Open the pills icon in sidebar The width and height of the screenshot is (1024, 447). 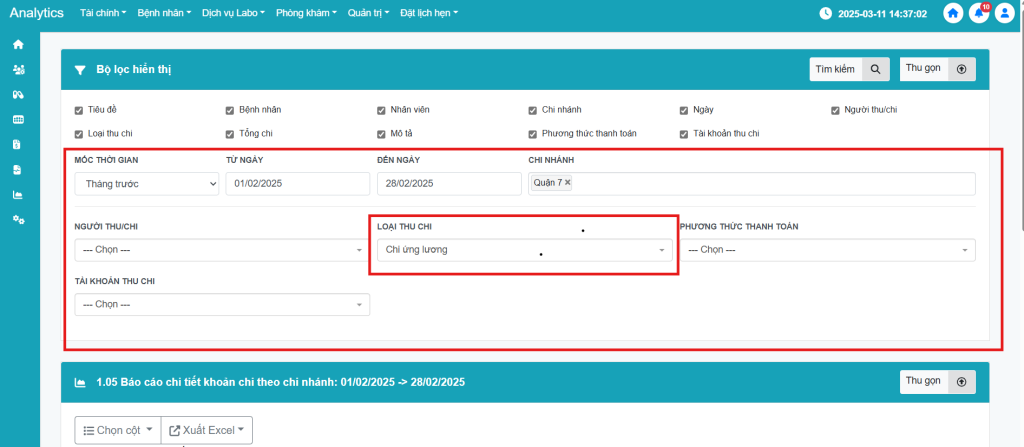(18, 95)
